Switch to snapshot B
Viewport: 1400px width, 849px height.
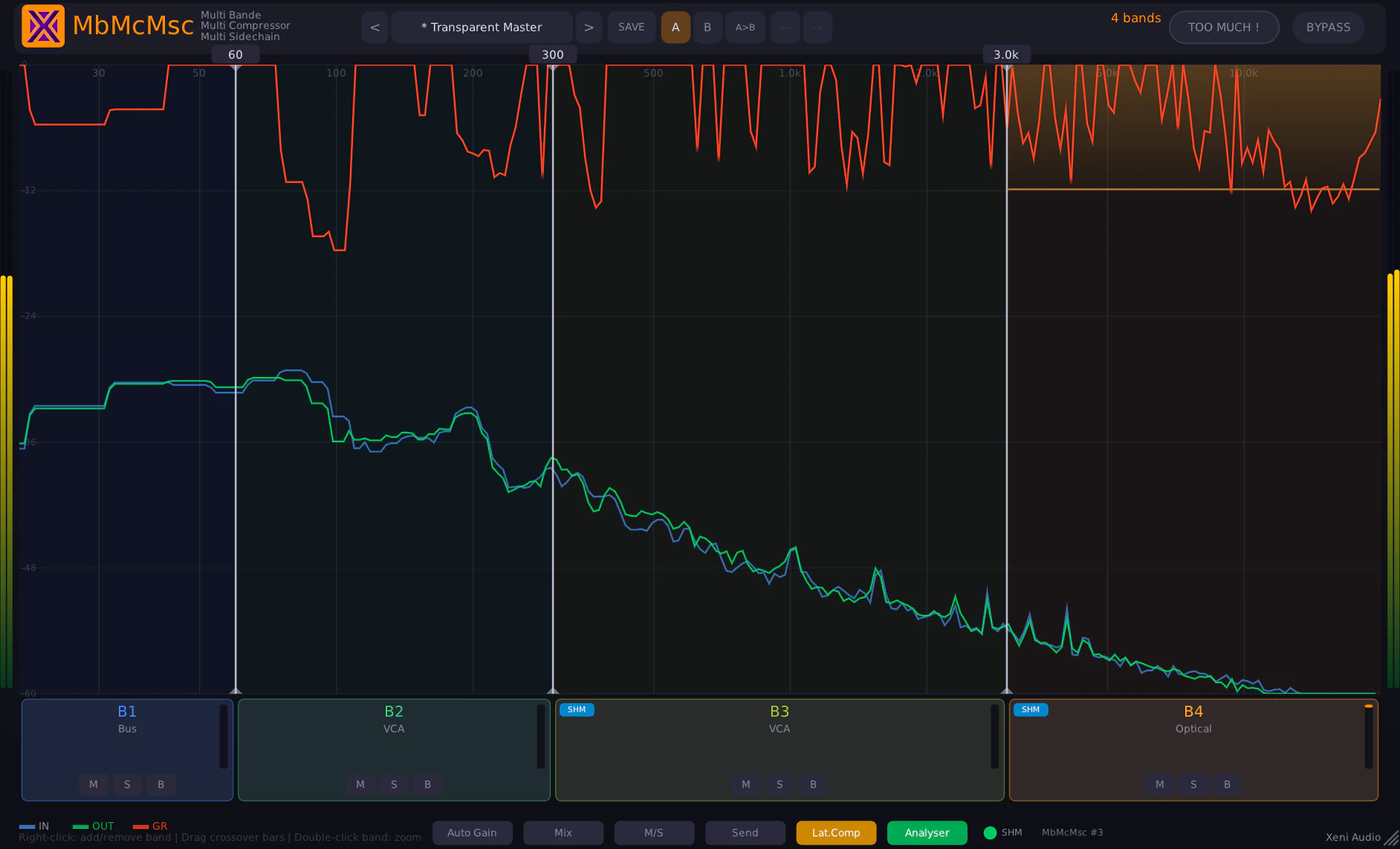(x=708, y=27)
